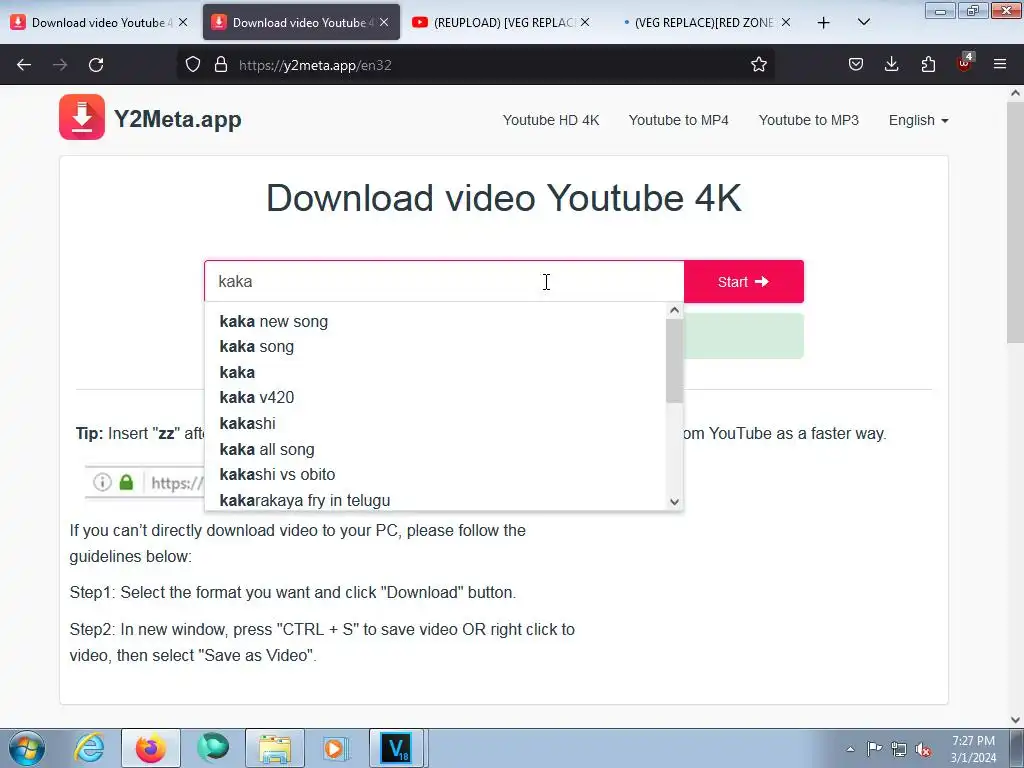The width and height of the screenshot is (1024, 768).
Task: Select suggestion "kaka v420"
Action: (x=436, y=398)
